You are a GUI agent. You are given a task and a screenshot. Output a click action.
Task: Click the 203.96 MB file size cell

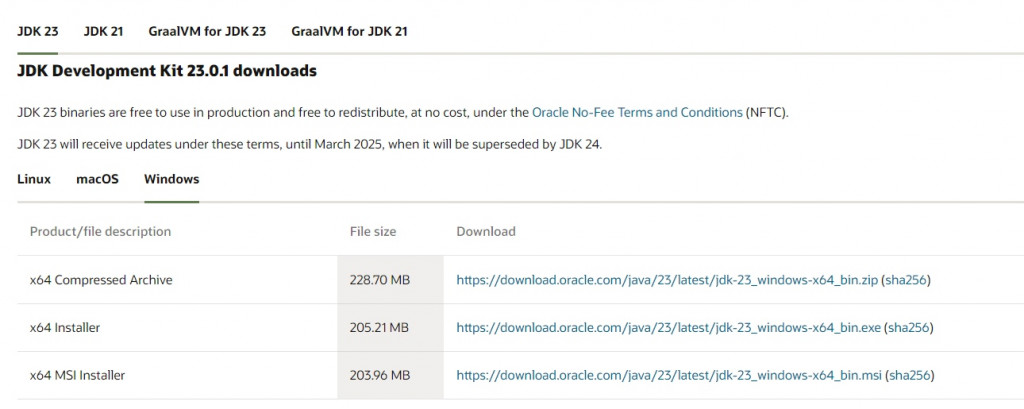(x=391, y=376)
